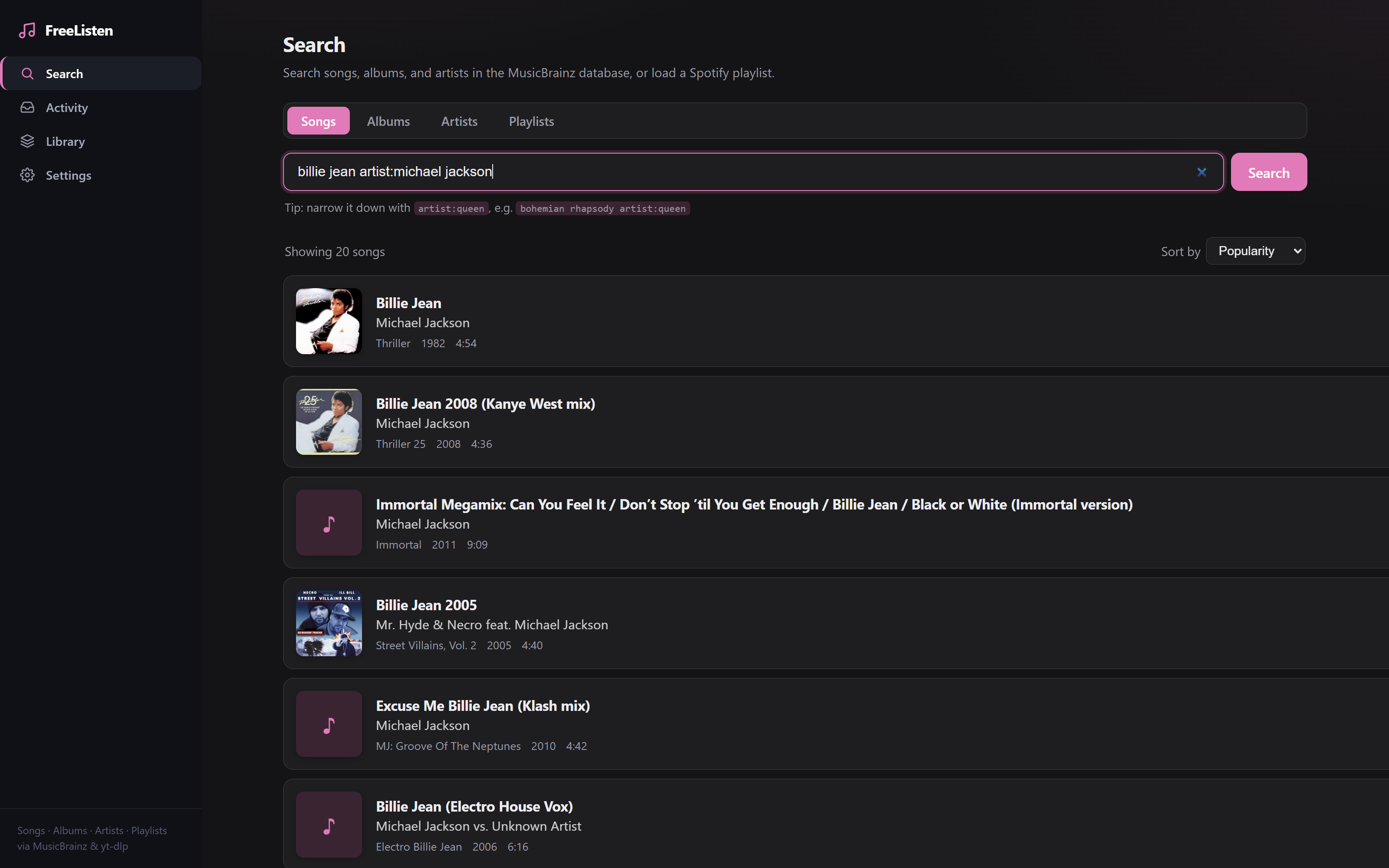
Task: Focus the search query input field
Action: tap(753, 172)
